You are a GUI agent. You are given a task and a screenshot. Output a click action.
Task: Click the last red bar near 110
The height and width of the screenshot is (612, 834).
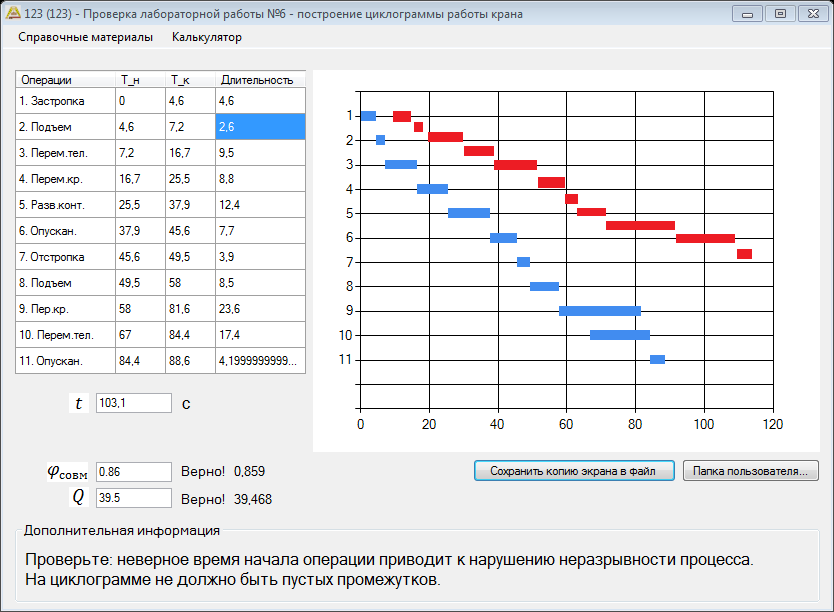(x=745, y=254)
